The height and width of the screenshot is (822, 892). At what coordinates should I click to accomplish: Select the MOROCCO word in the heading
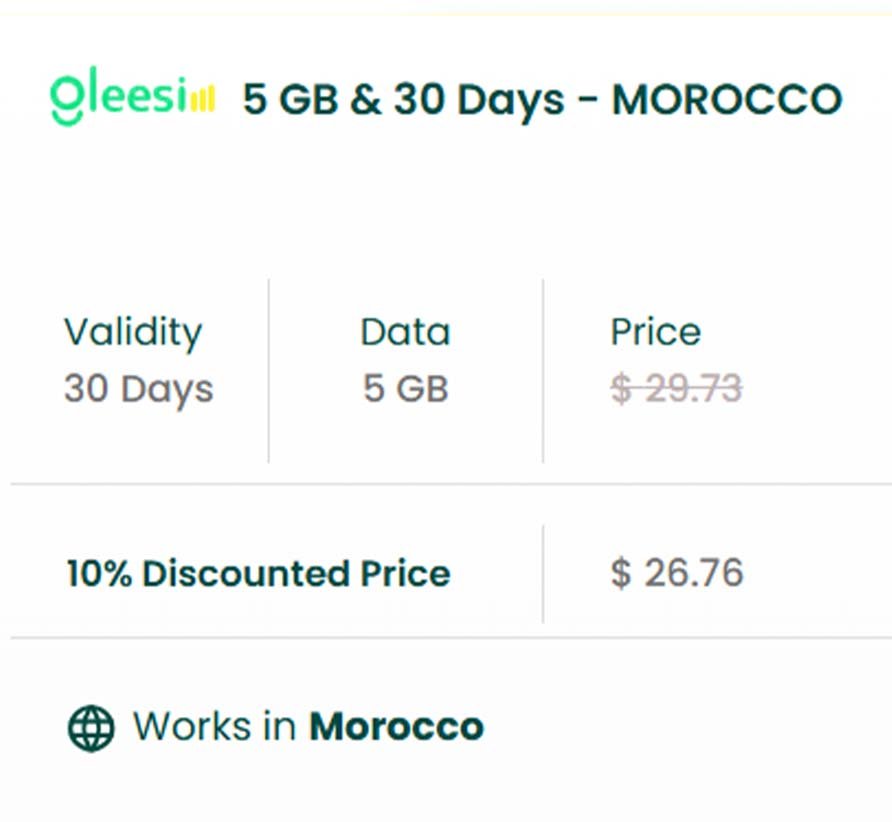727,100
